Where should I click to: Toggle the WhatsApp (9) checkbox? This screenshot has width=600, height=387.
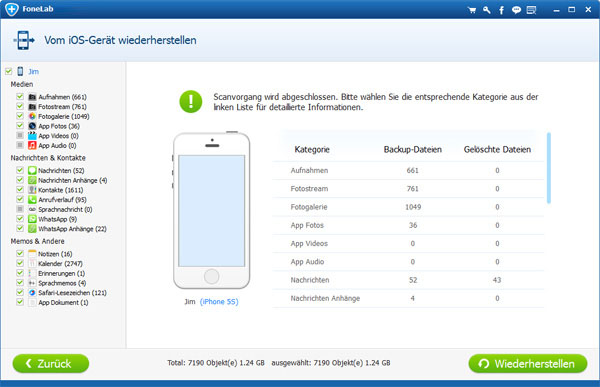(x=20, y=219)
